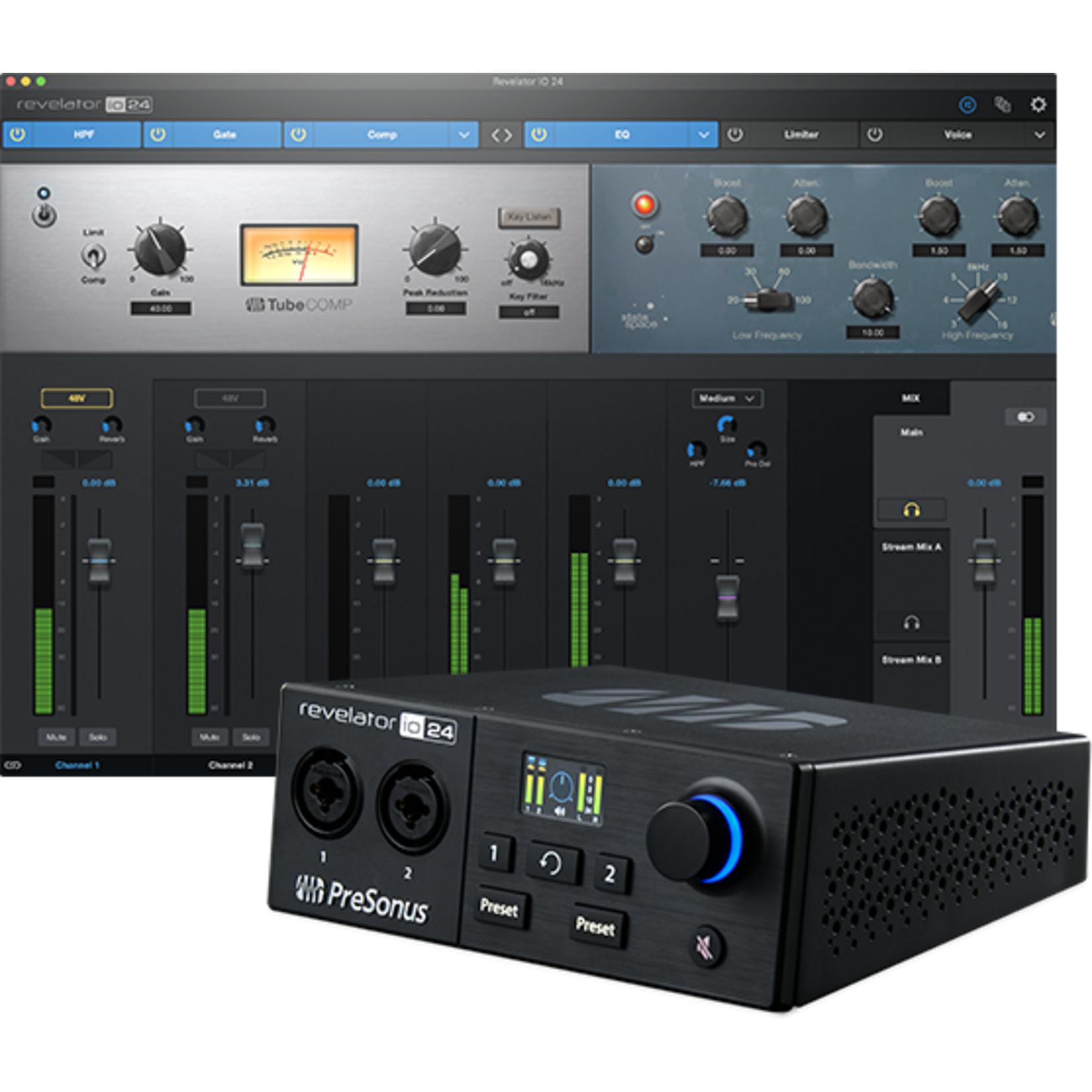This screenshot has height=1092, width=1092.
Task: Adjust the Key Filter knob
Action: coord(528,260)
